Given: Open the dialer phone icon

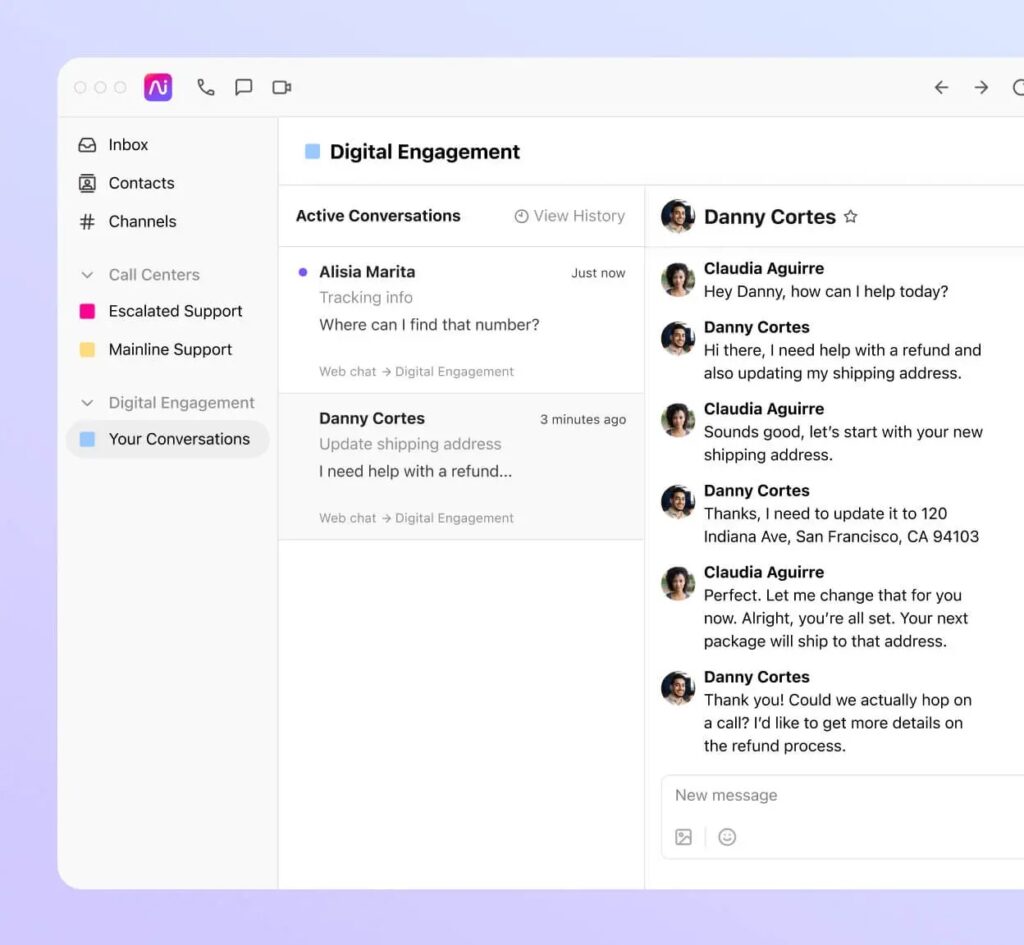Looking at the screenshot, I should tap(206, 87).
